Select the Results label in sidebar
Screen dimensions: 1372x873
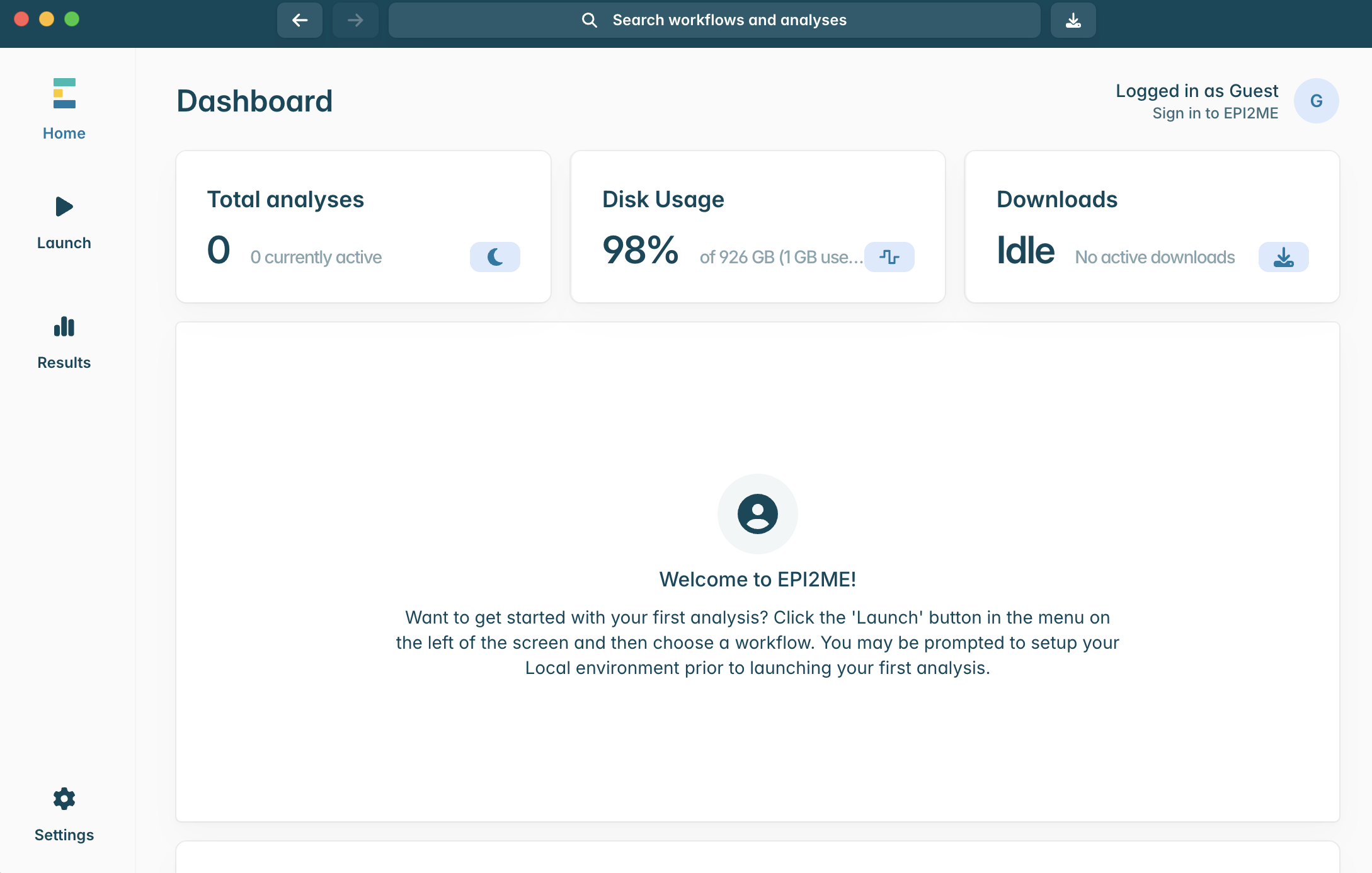[64, 363]
